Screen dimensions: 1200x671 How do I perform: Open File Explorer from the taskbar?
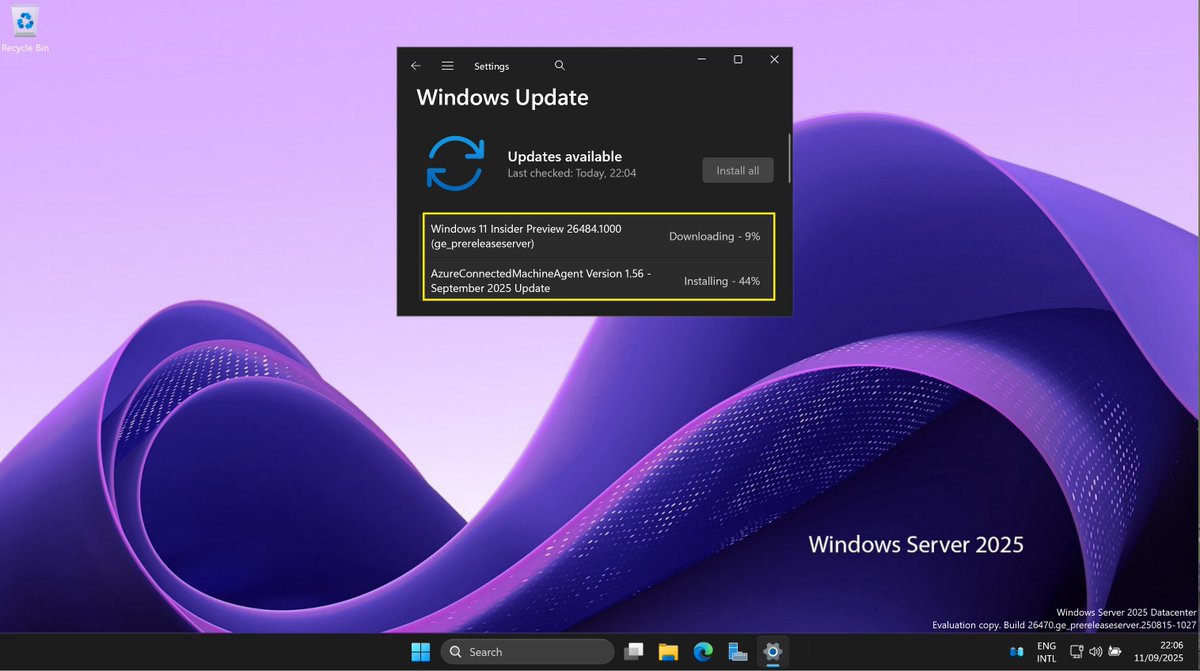coord(667,651)
